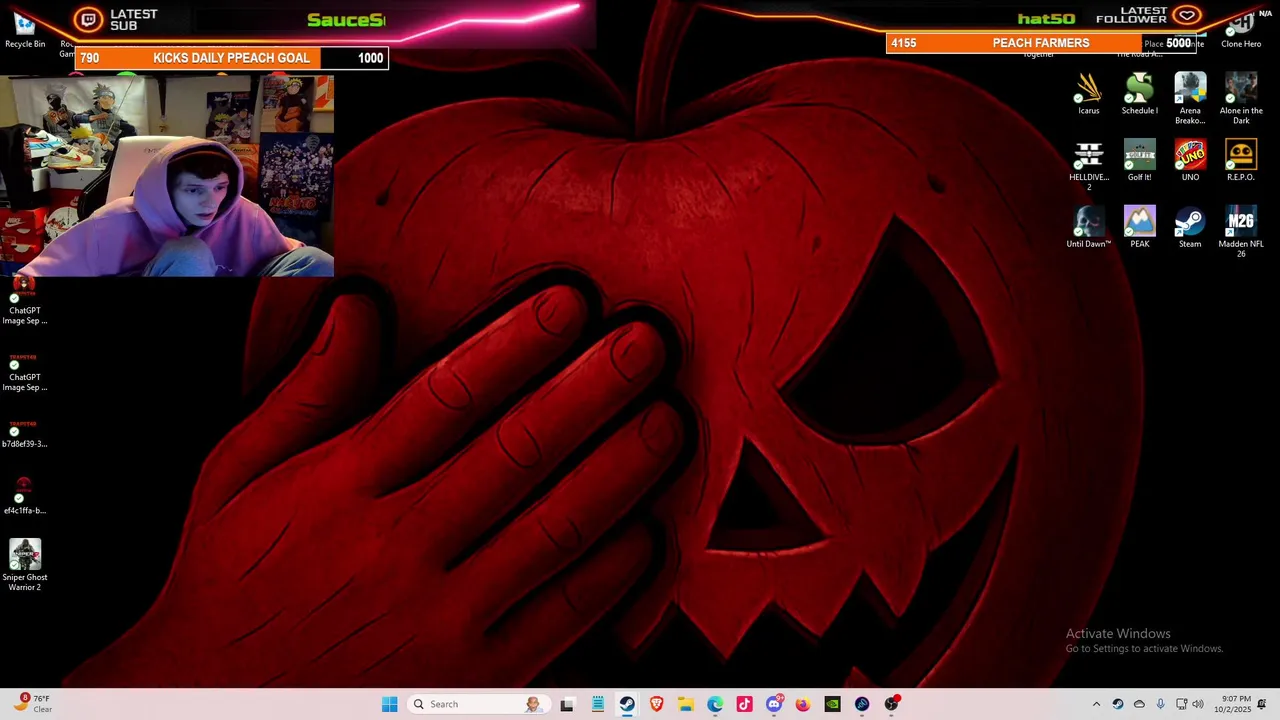Open the volume speaker tray icon
Screen dimensions: 1280x720
pyautogui.click(x=1198, y=704)
